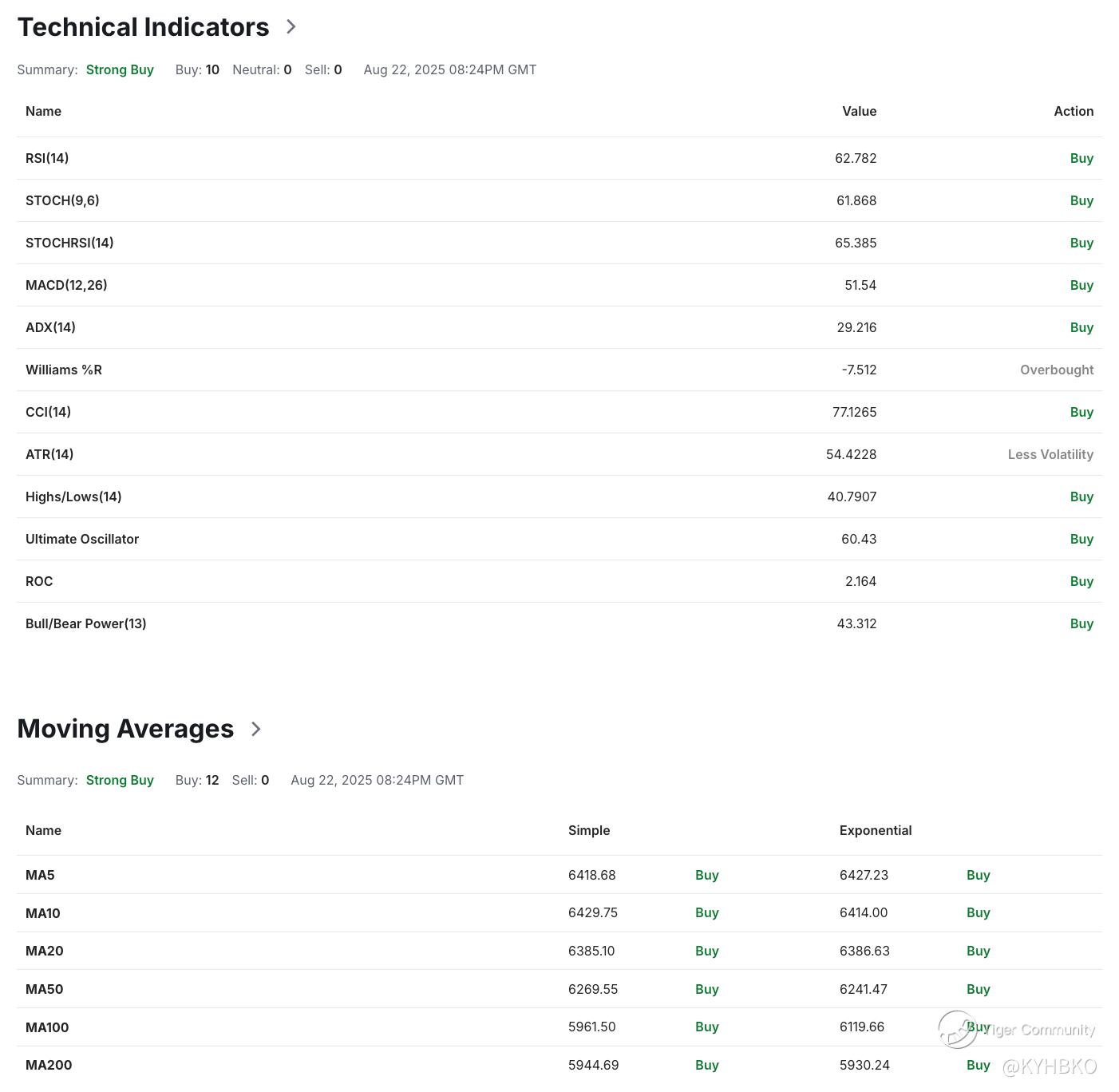This screenshot has height=1092, width=1119.
Task: Click the Exponential column header
Action: (876, 830)
